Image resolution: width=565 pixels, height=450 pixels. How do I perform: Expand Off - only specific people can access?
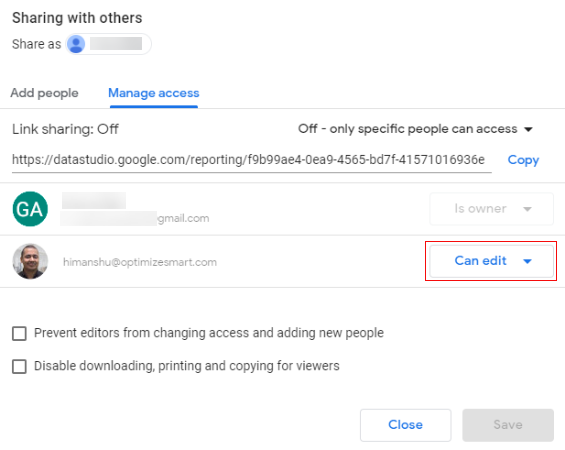[x=415, y=129]
